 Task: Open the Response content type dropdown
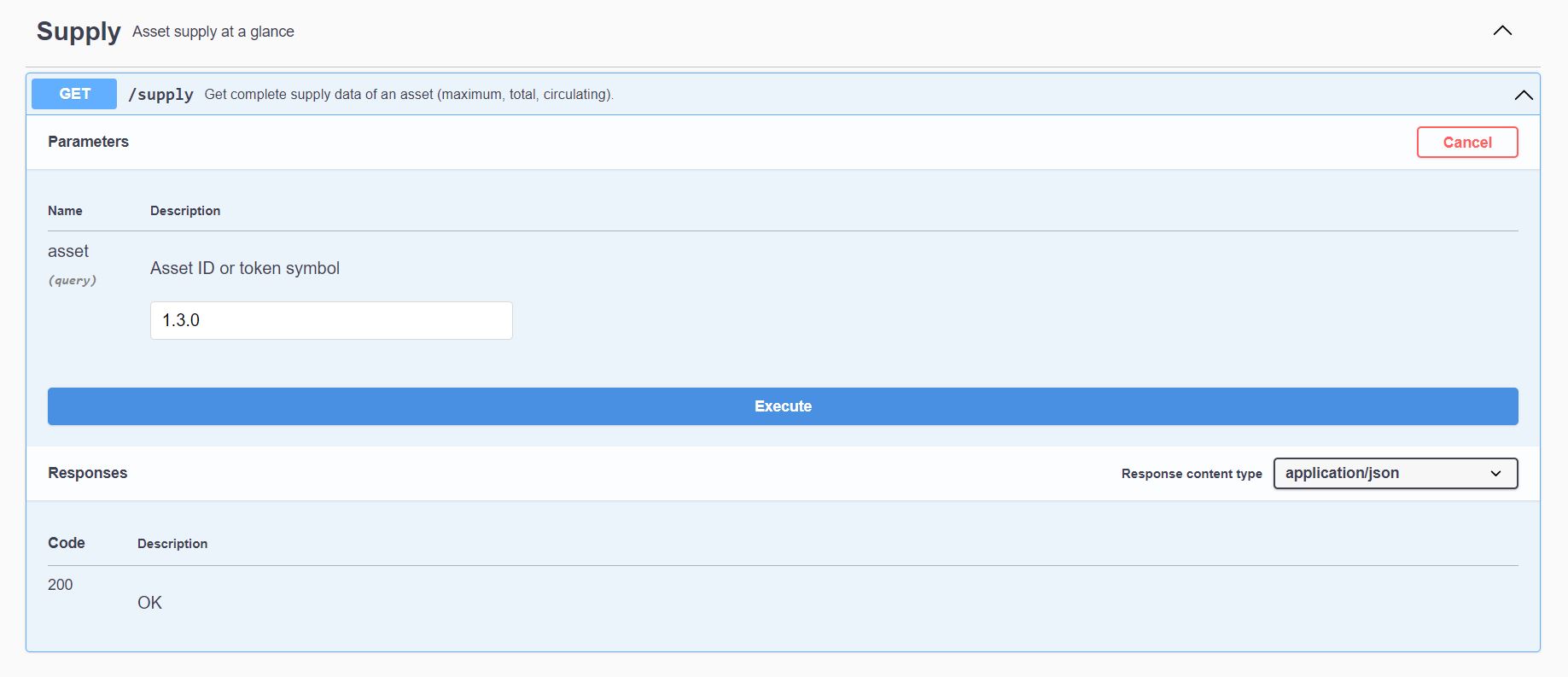coord(1395,473)
